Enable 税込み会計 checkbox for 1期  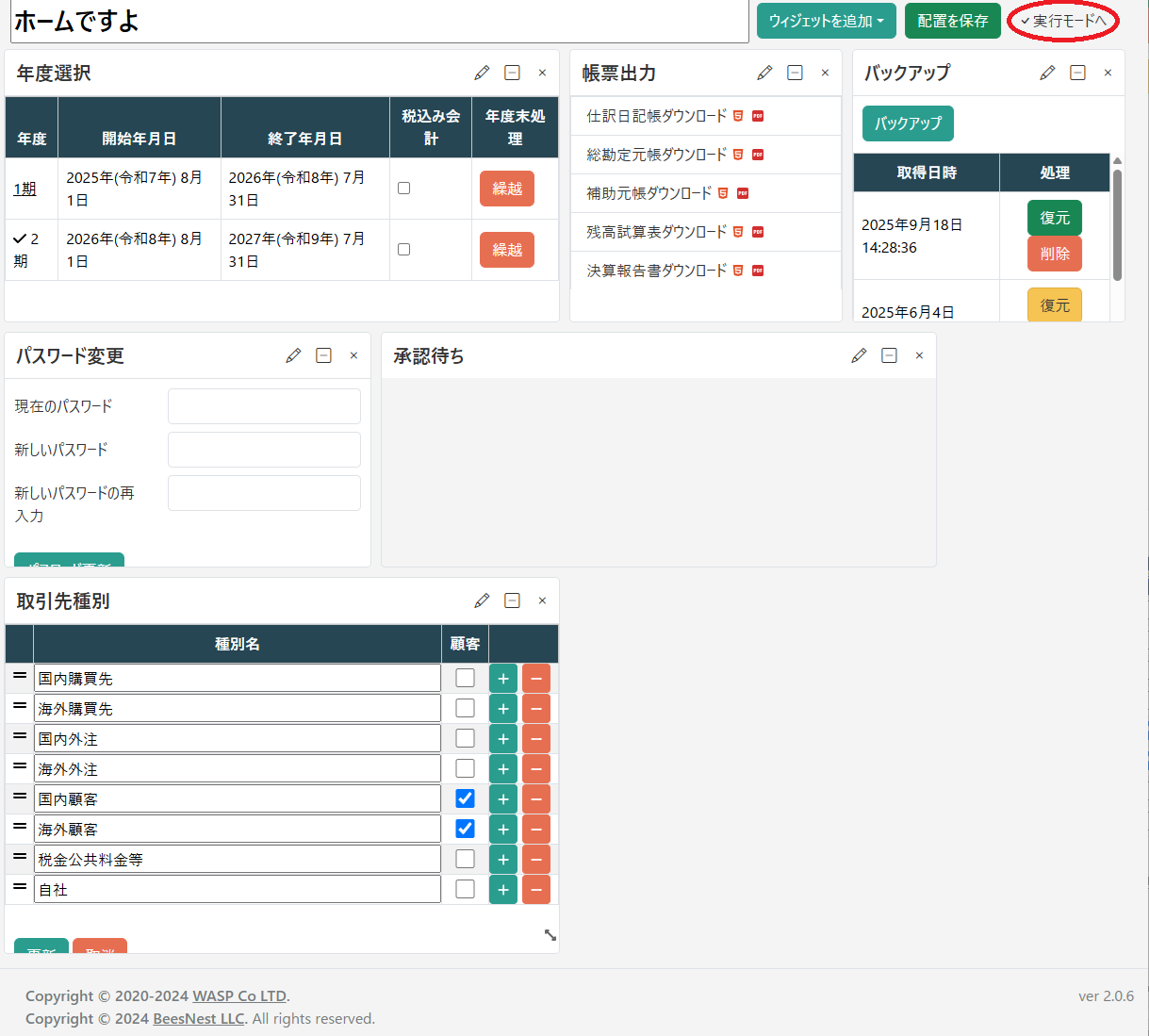coord(403,189)
